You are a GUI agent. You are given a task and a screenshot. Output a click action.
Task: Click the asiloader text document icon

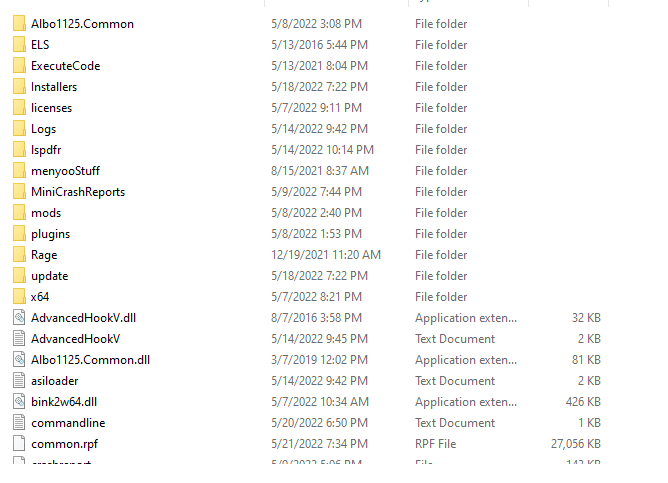pyautogui.click(x=19, y=381)
